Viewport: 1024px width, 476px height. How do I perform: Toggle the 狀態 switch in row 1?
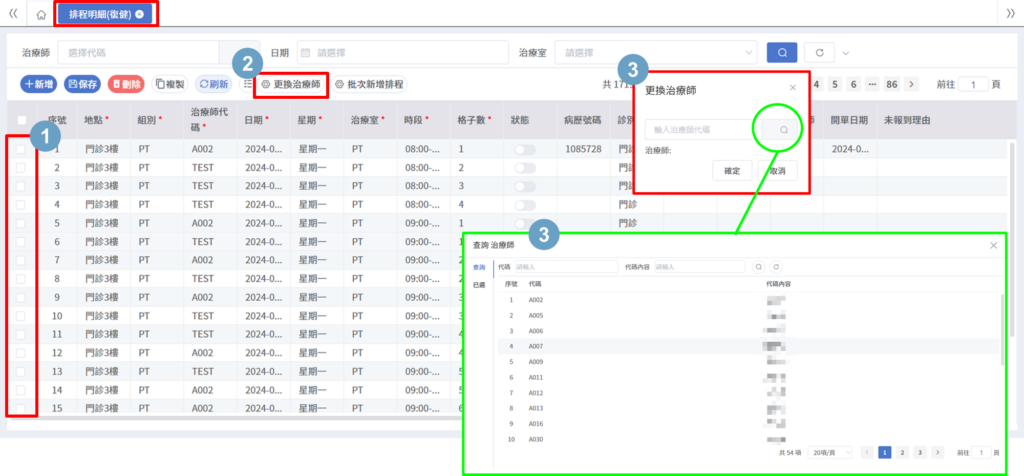[525, 150]
